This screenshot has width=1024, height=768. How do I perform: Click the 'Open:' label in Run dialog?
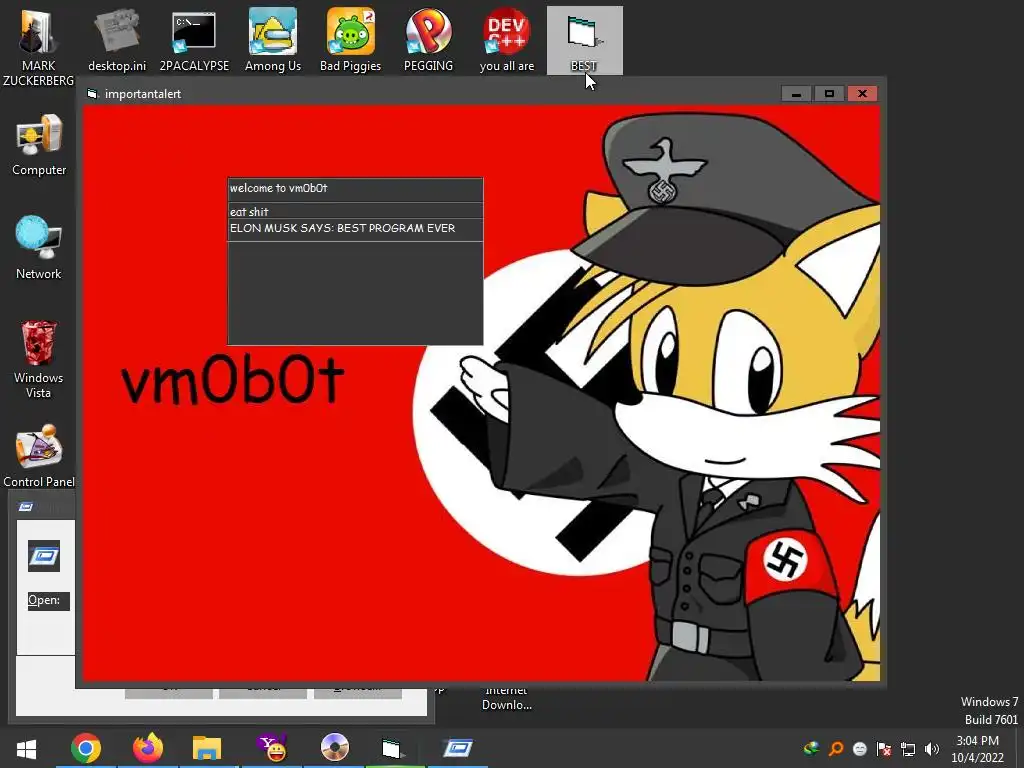coord(44,600)
